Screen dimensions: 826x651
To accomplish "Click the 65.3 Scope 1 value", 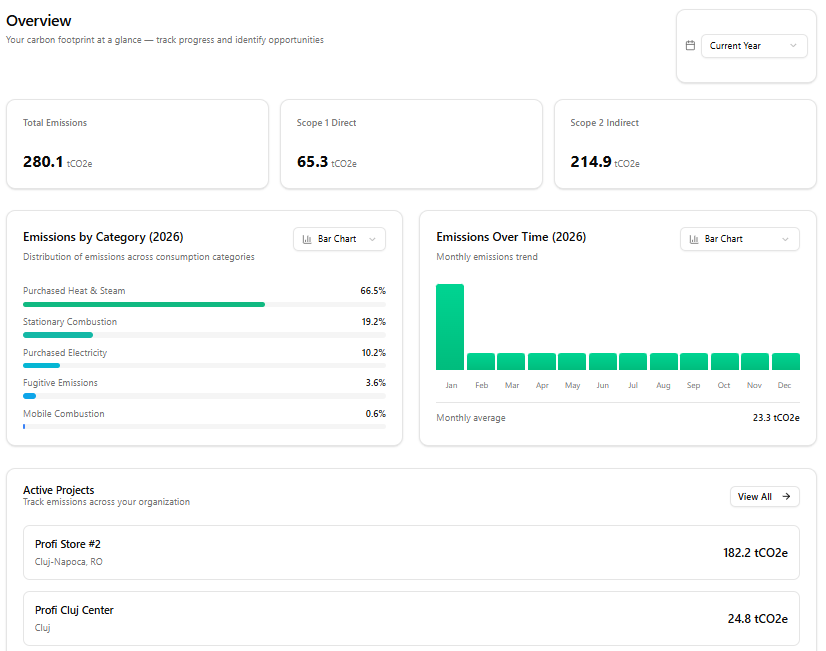I will coord(312,162).
